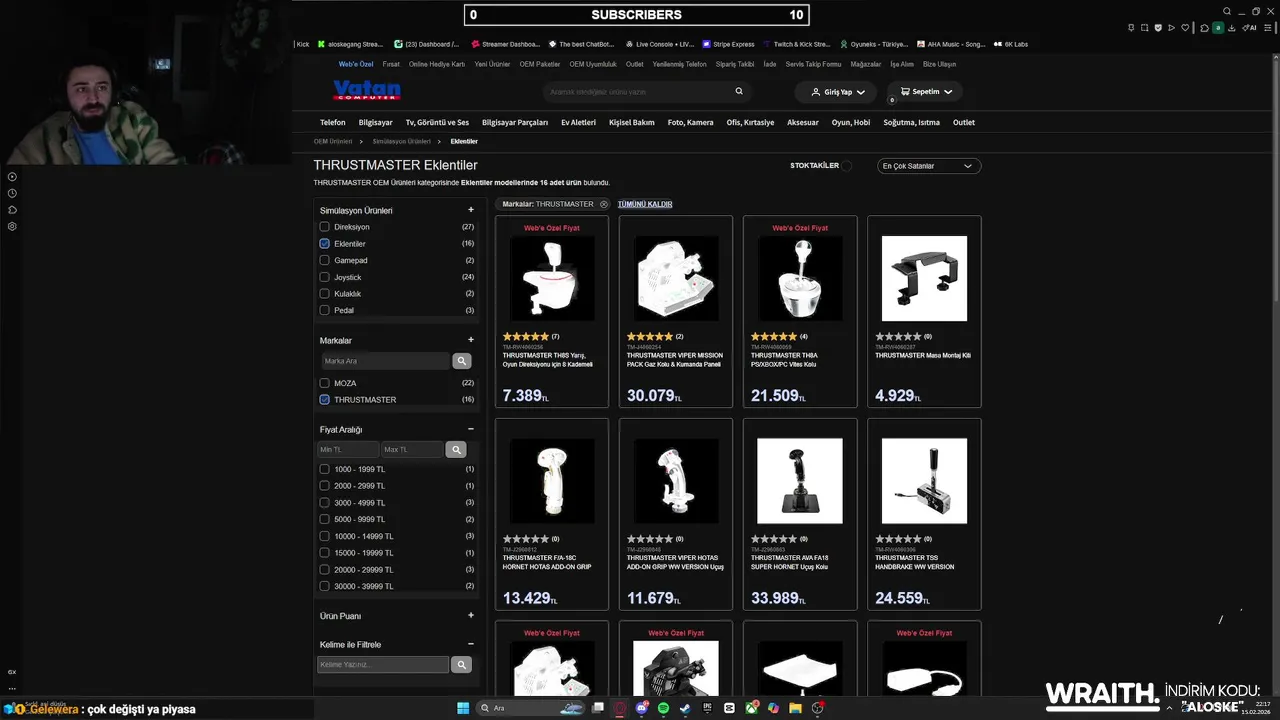Viewport: 1280px width, 720px height.
Task: Open the THRUSTMASTER TSS HANDBRAKE product image
Action: point(924,481)
